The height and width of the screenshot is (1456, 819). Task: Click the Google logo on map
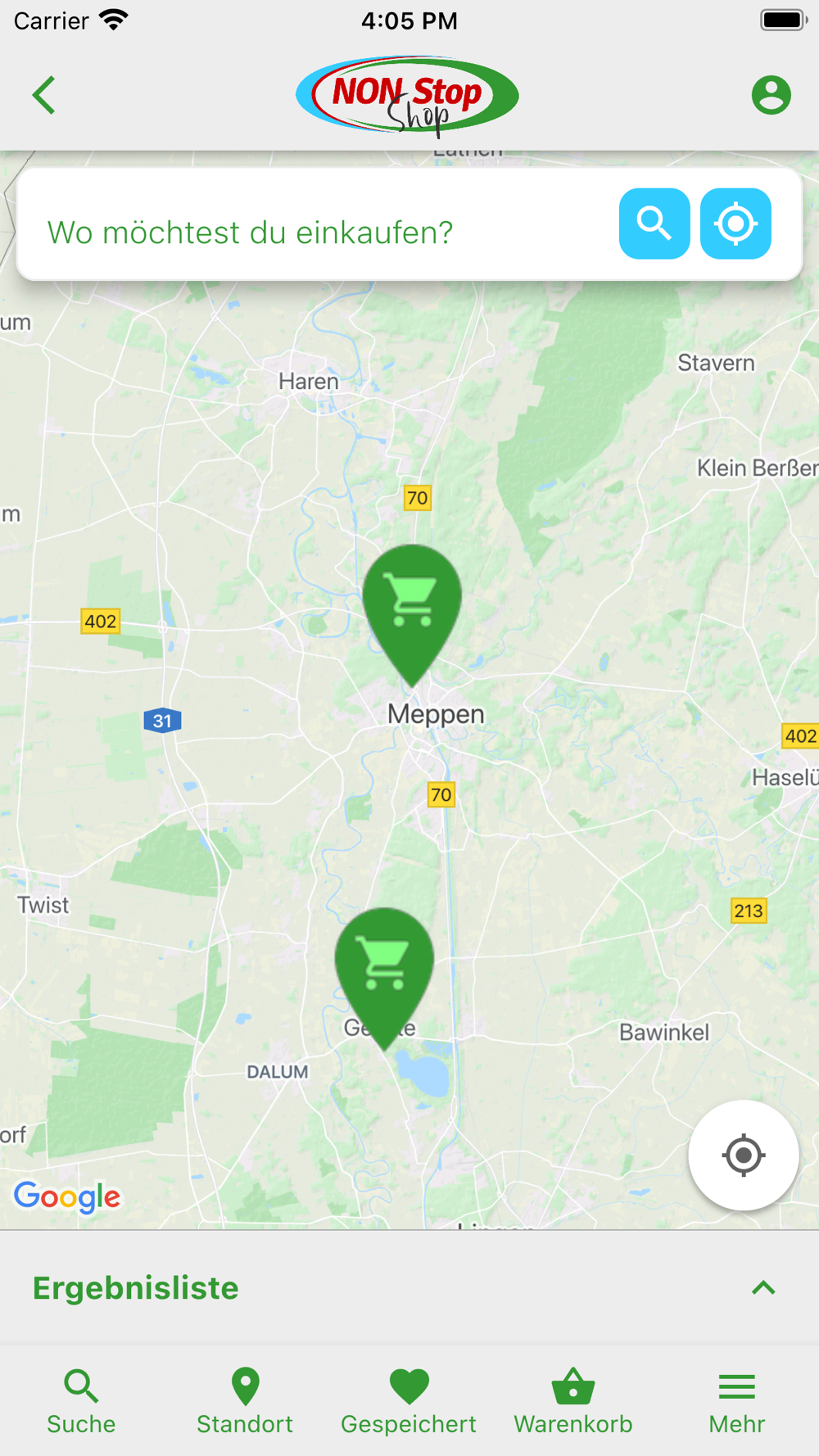point(67,1197)
